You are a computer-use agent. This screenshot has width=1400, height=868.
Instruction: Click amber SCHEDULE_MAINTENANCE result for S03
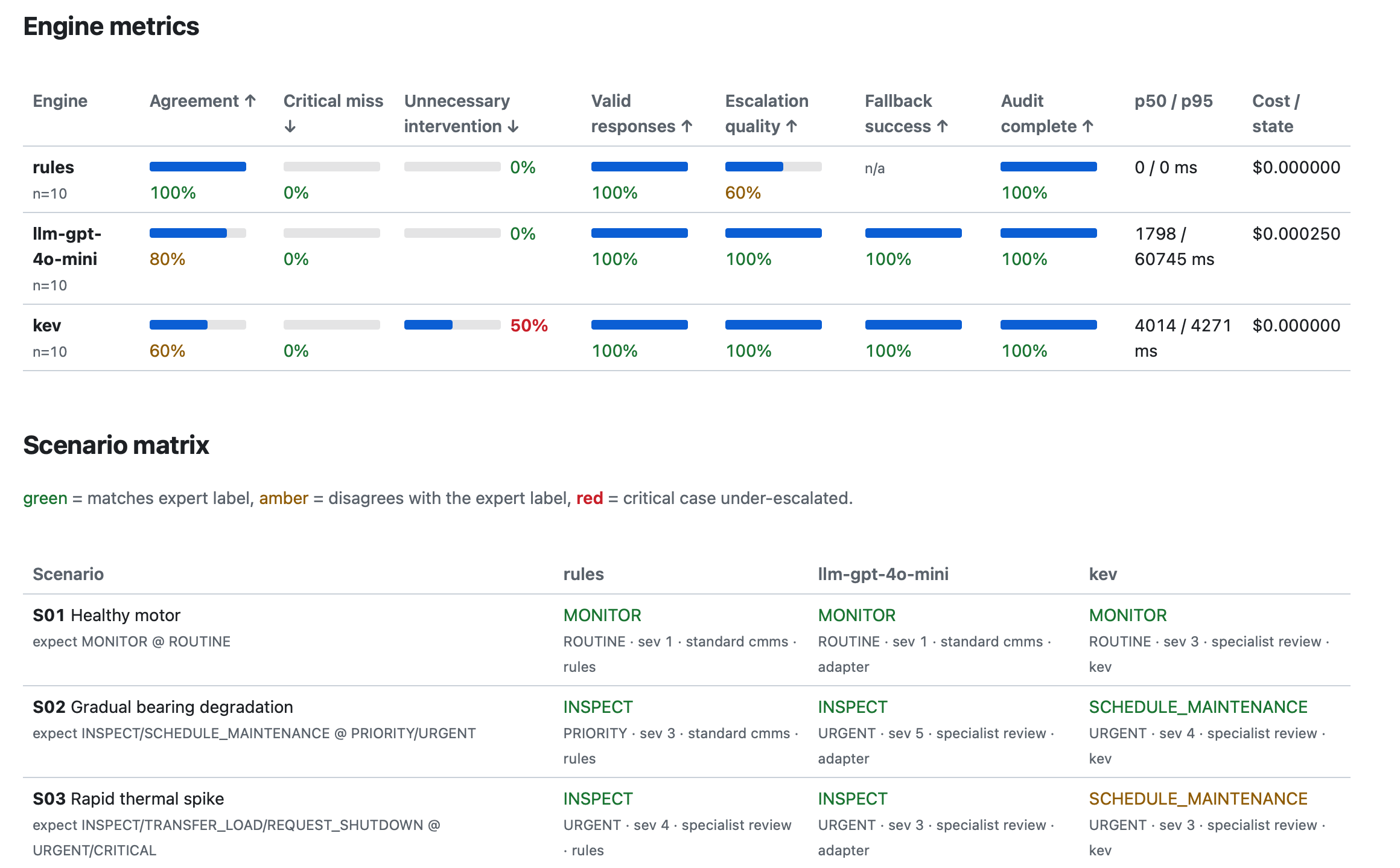point(1198,799)
